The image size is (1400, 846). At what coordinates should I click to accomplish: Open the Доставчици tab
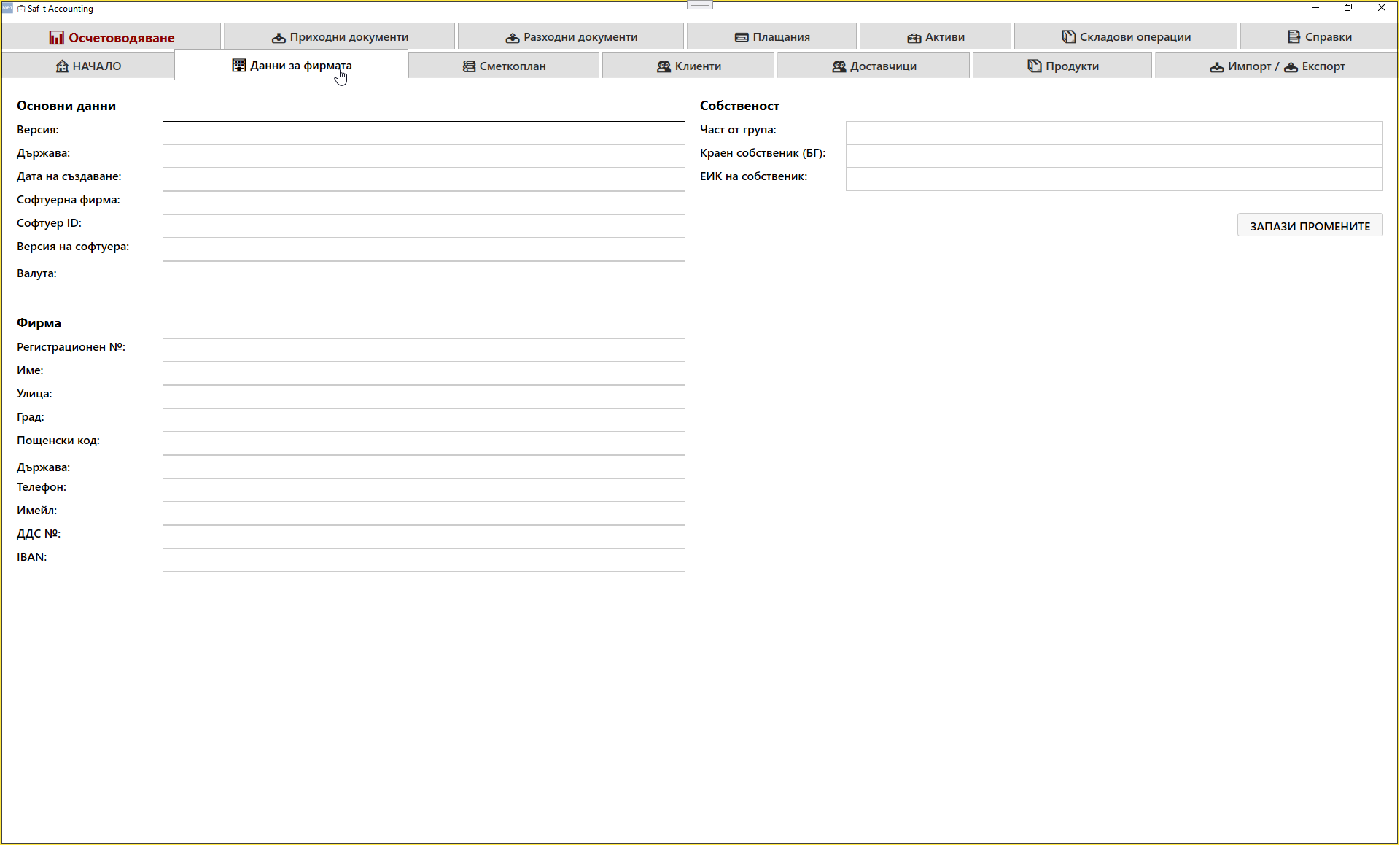tap(874, 66)
